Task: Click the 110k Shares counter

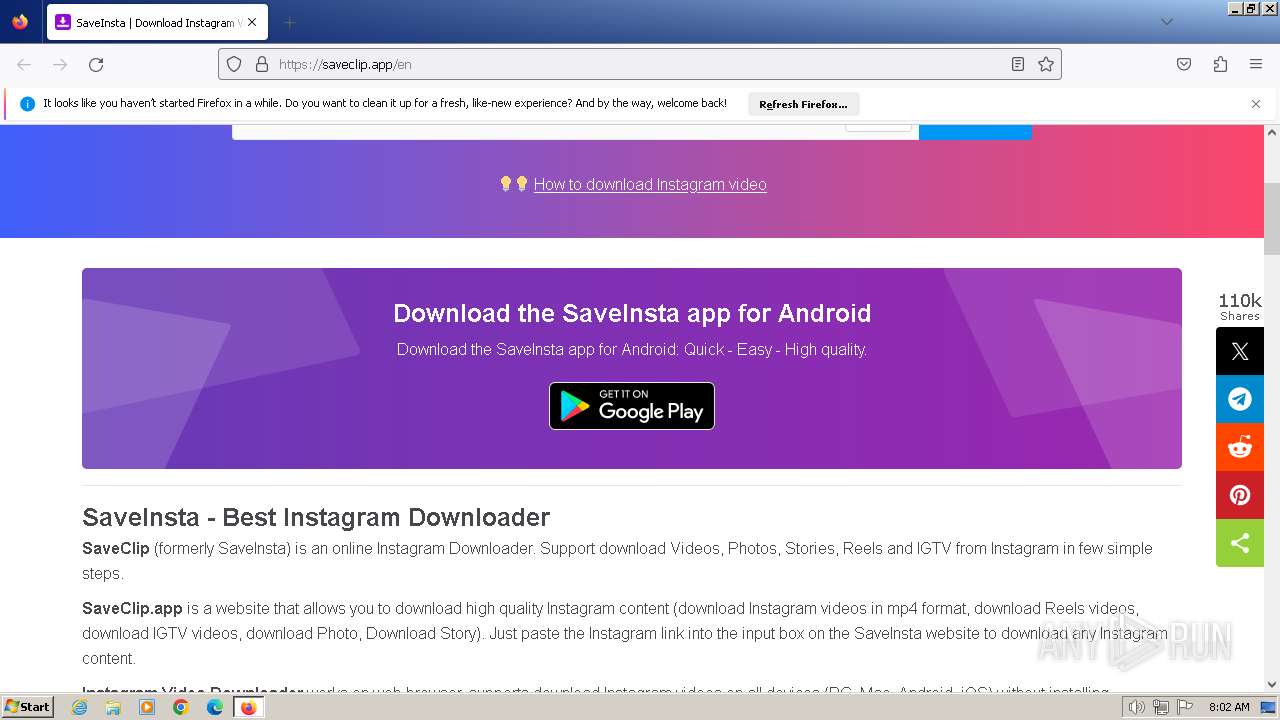Action: [1240, 306]
